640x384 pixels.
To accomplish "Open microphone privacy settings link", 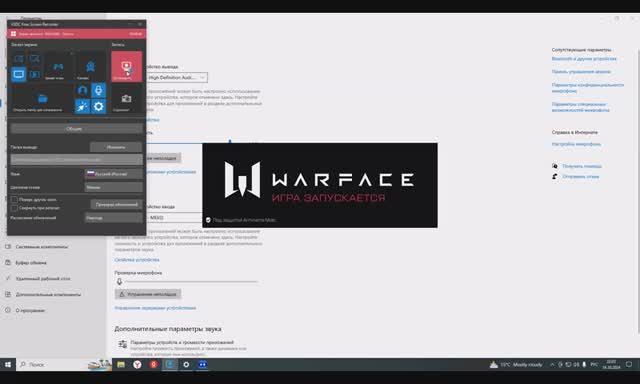I will click(587, 88).
